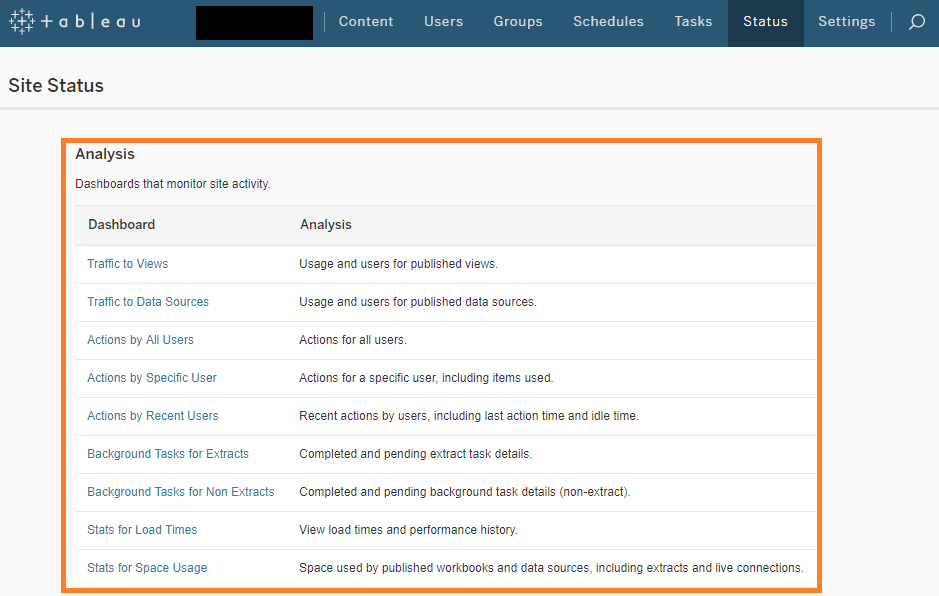Click the Analysis column header
939x596 pixels.
pos(326,225)
